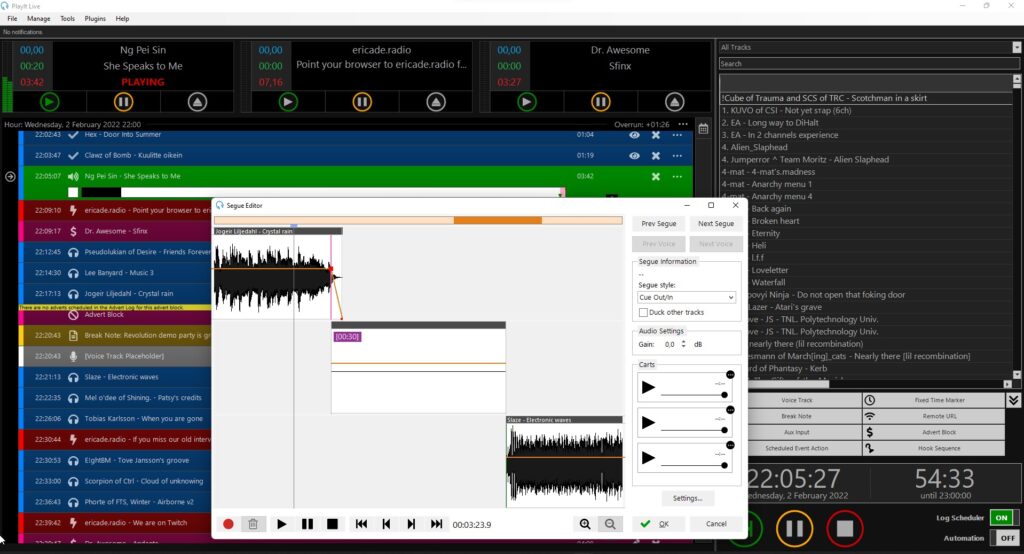Toggle eye icon on Hex - Door Into Summer
This screenshot has width=1024, height=554.
[x=634, y=135]
